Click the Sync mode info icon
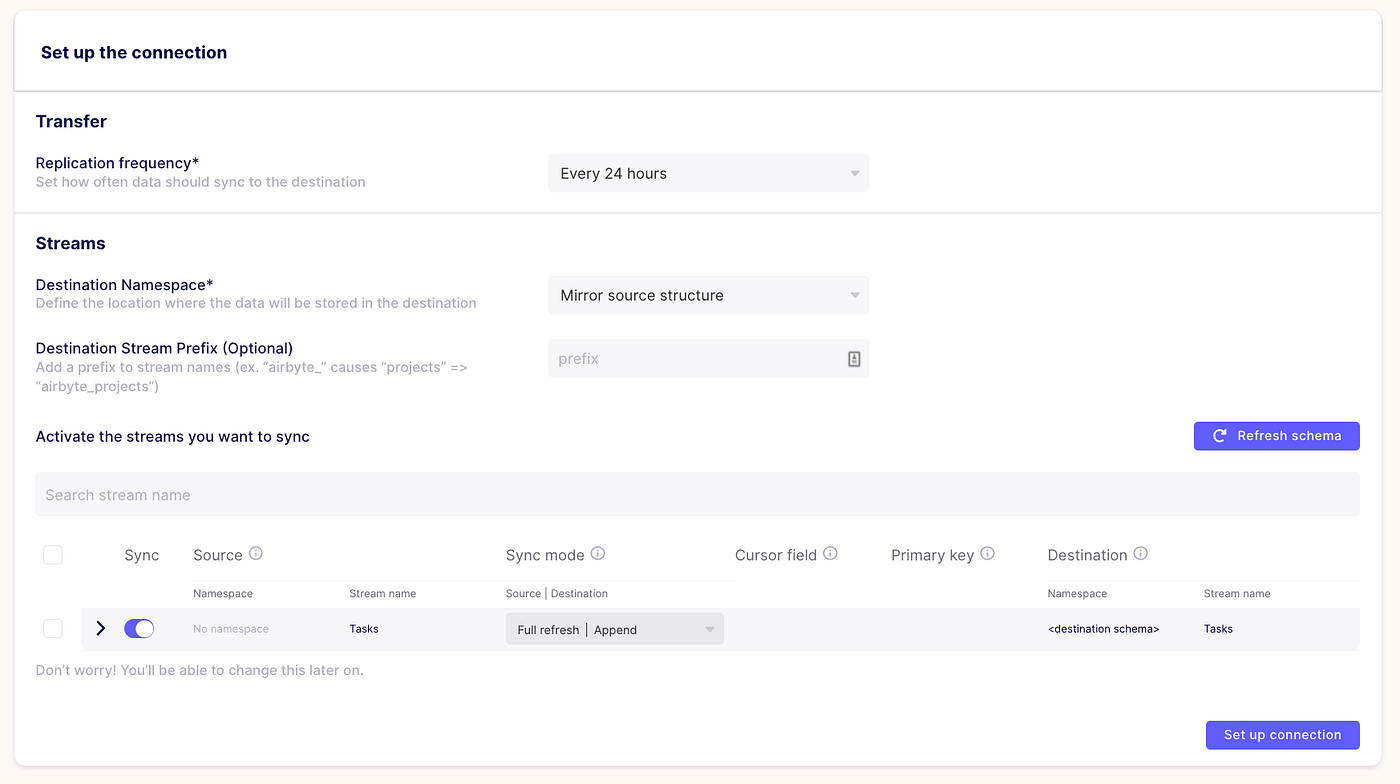Viewport: 1400px width, 784px height. tap(598, 553)
